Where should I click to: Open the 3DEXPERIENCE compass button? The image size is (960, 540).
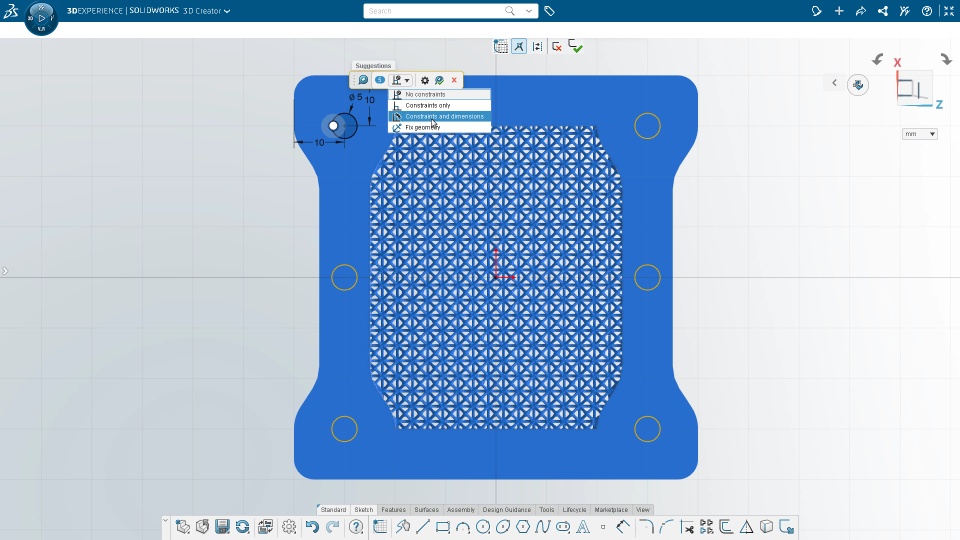41,18
